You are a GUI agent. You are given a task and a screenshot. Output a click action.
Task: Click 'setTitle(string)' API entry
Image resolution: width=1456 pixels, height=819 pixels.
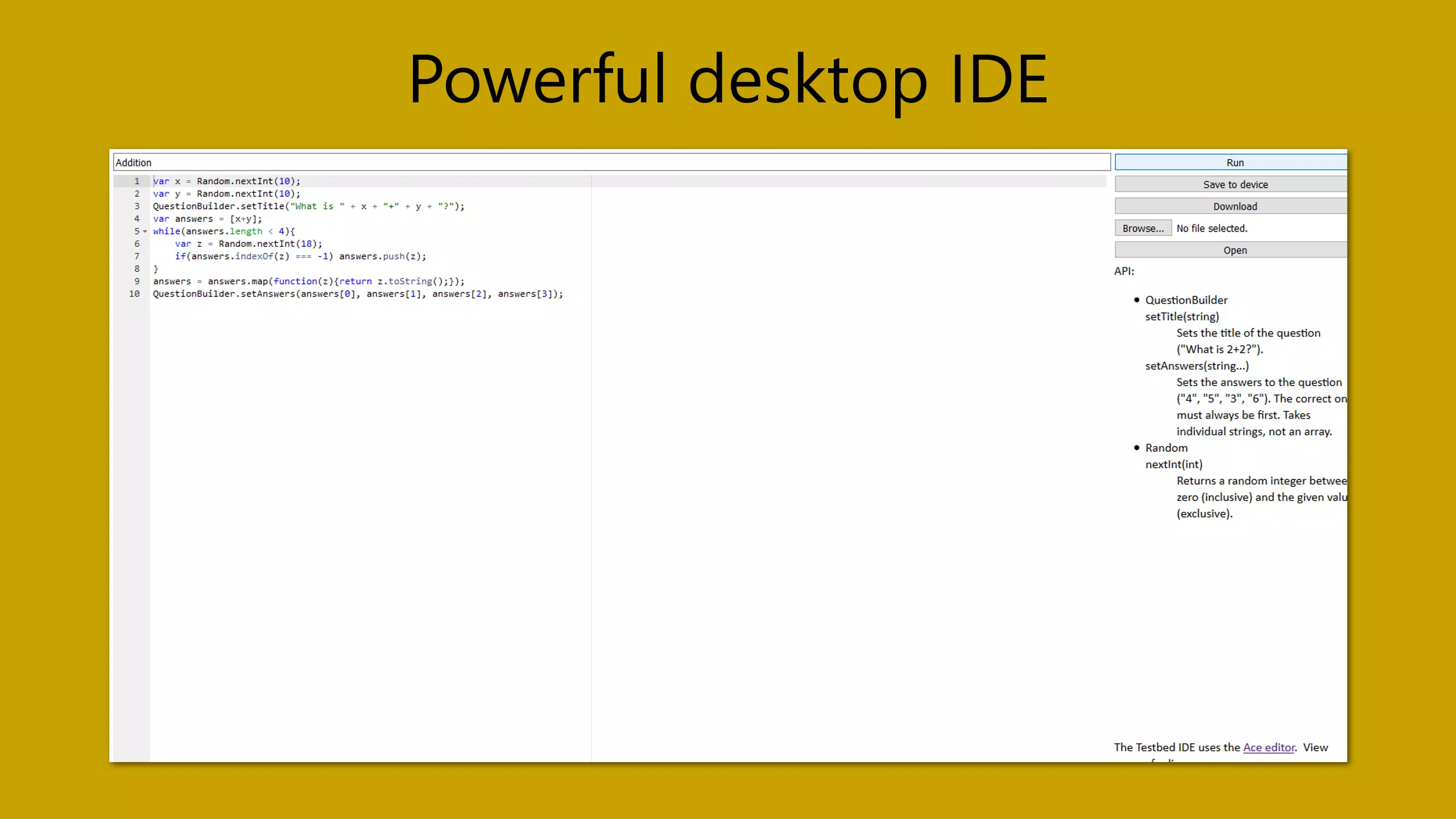click(x=1182, y=316)
